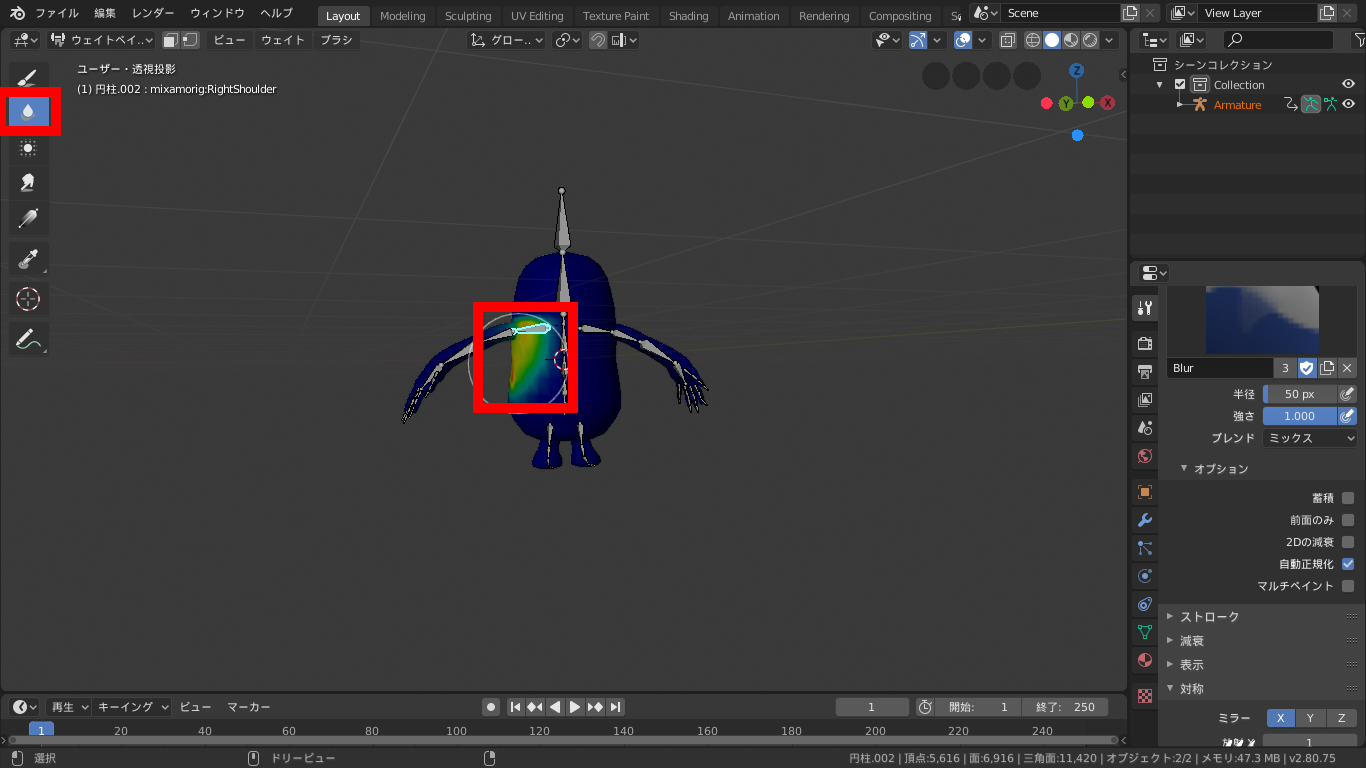
Task: Expand 減衰 (Falloff) panel
Action: tap(1191, 640)
